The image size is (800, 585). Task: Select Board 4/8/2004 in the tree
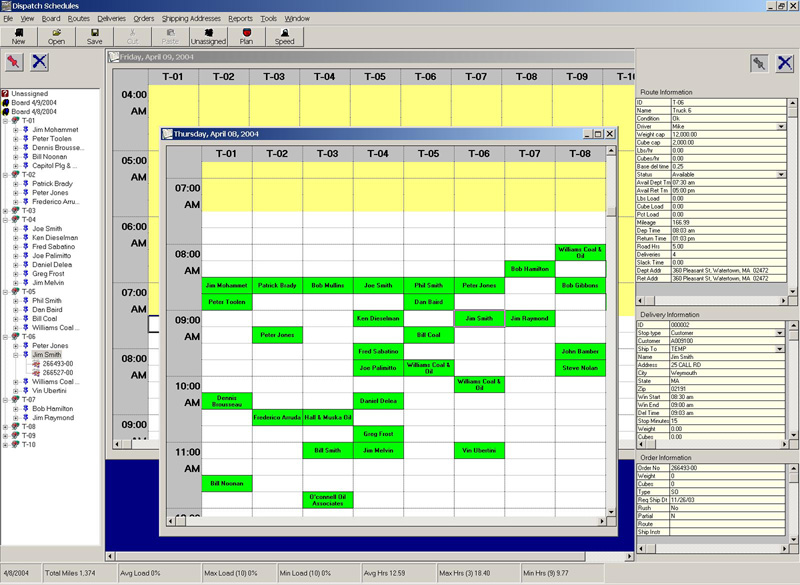click(34, 112)
